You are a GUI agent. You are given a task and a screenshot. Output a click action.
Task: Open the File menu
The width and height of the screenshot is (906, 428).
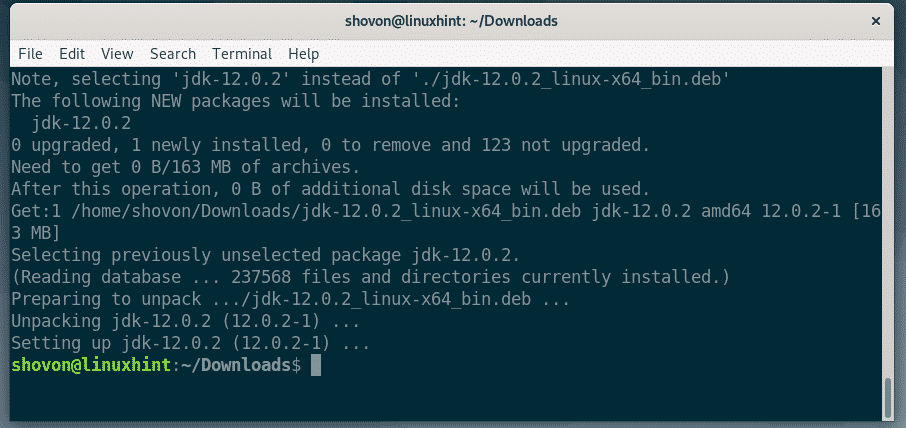pos(30,53)
